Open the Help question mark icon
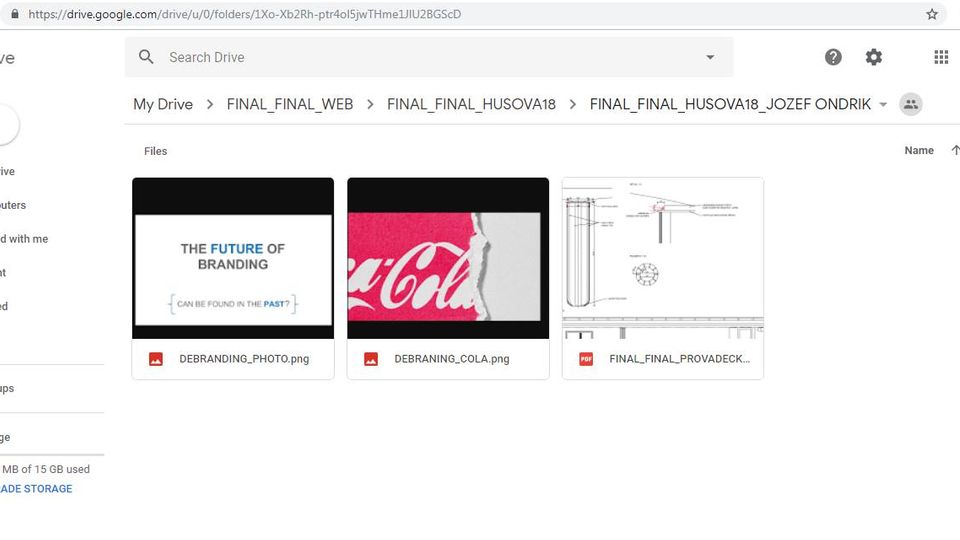The width and height of the screenshot is (960, 540). (833, 57)
